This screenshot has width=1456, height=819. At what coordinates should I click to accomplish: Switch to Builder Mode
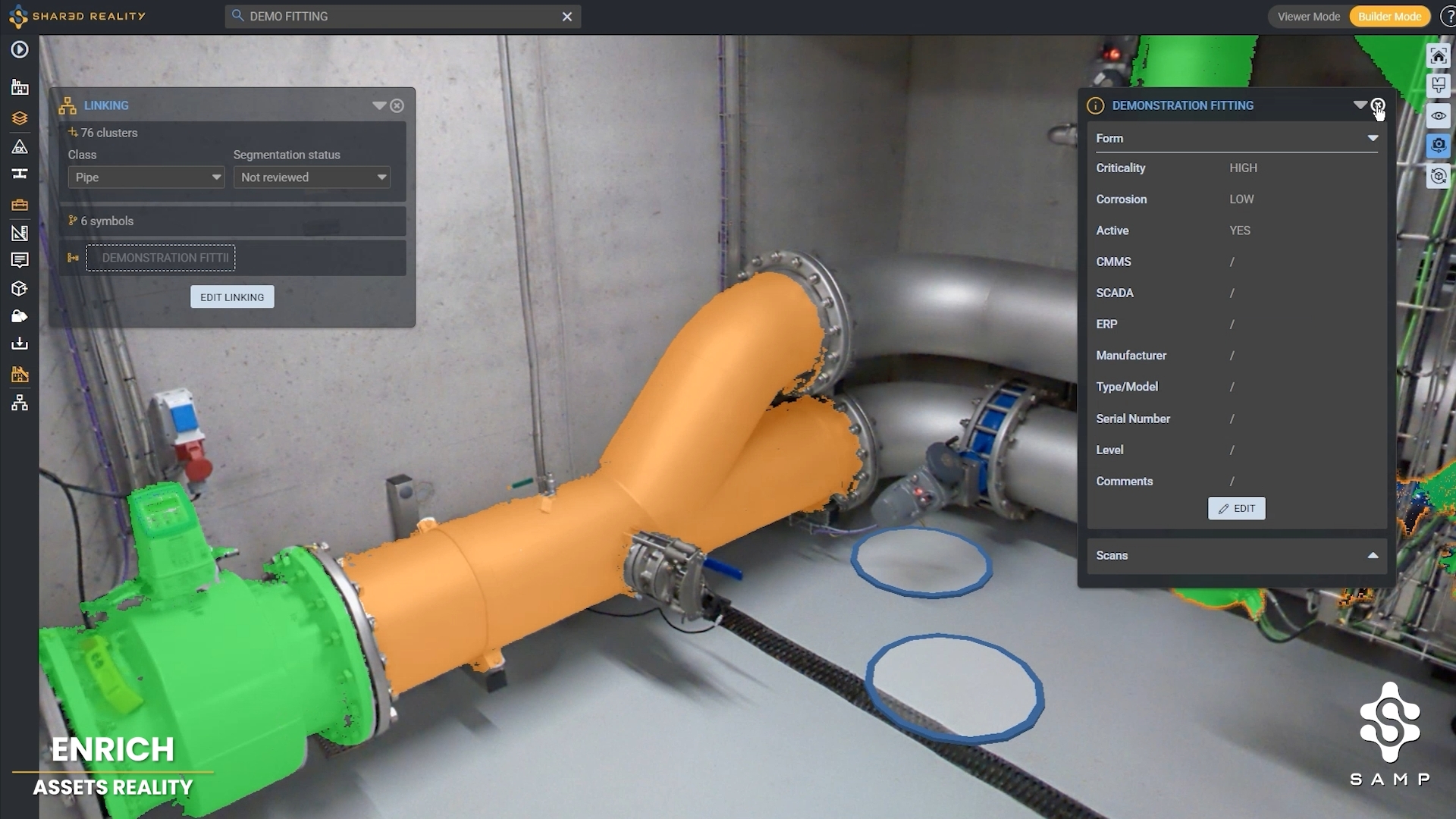[x=1389, y=17]
